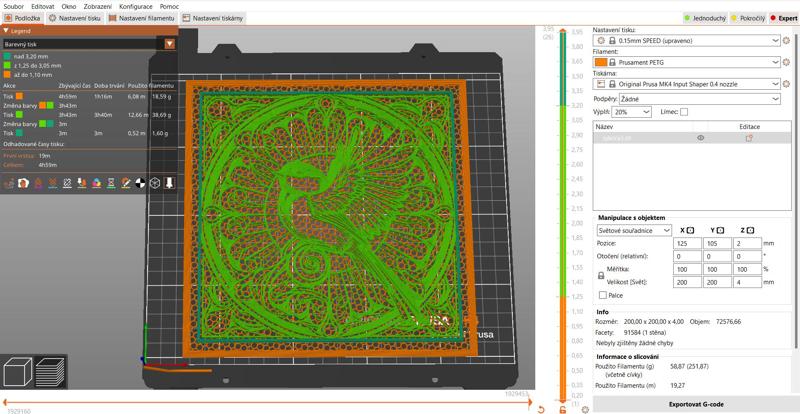800x414 pixels.
Task: Switch to Podložka tab
Action: click(23, 18)
